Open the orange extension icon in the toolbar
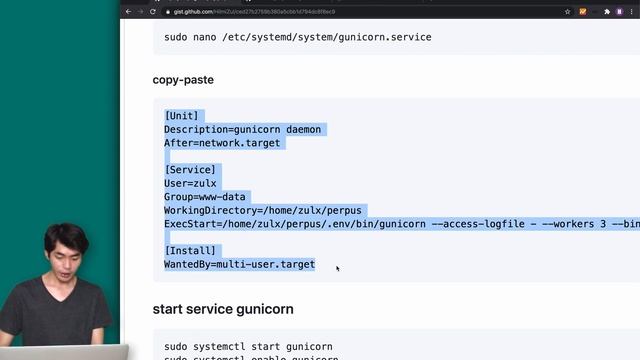The image size is (640, 360). (x=583, y=12)
